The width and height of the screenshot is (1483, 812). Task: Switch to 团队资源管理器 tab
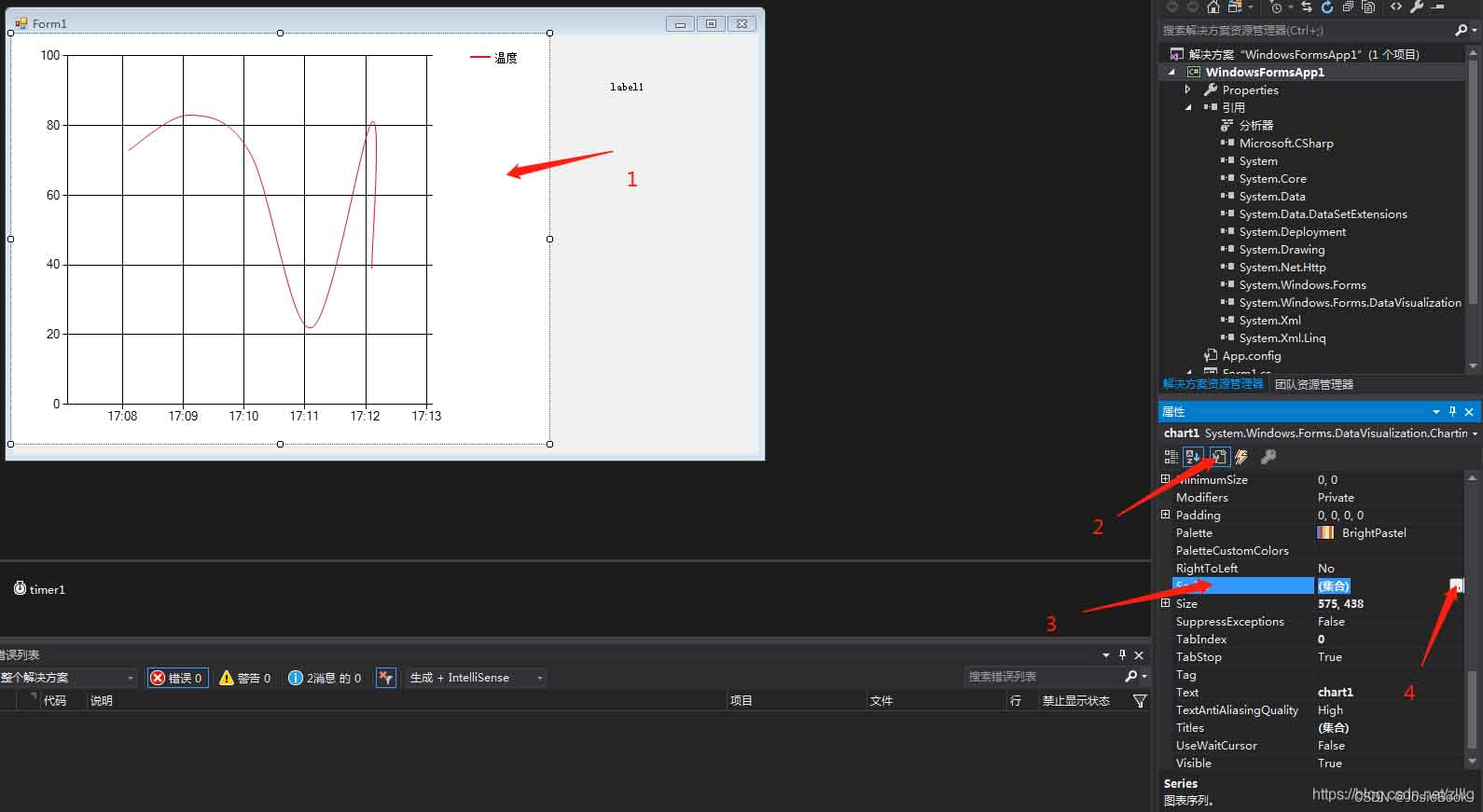click(1314, 384)
